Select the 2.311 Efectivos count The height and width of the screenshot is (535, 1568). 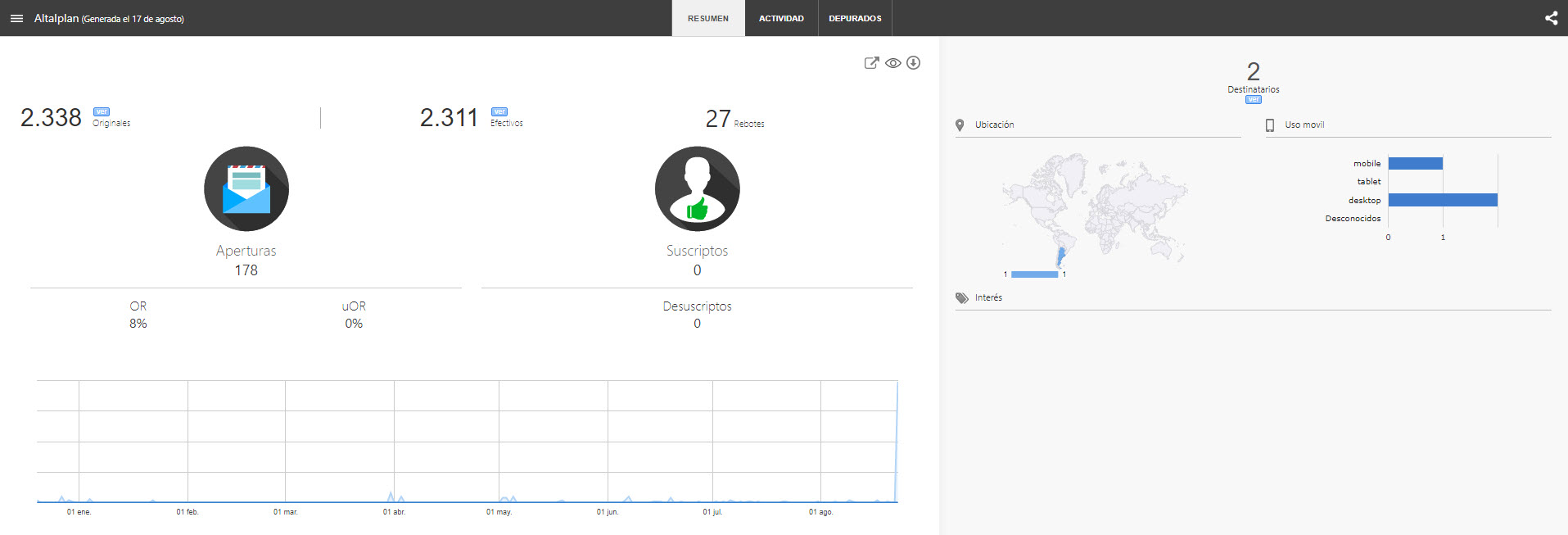449,118
